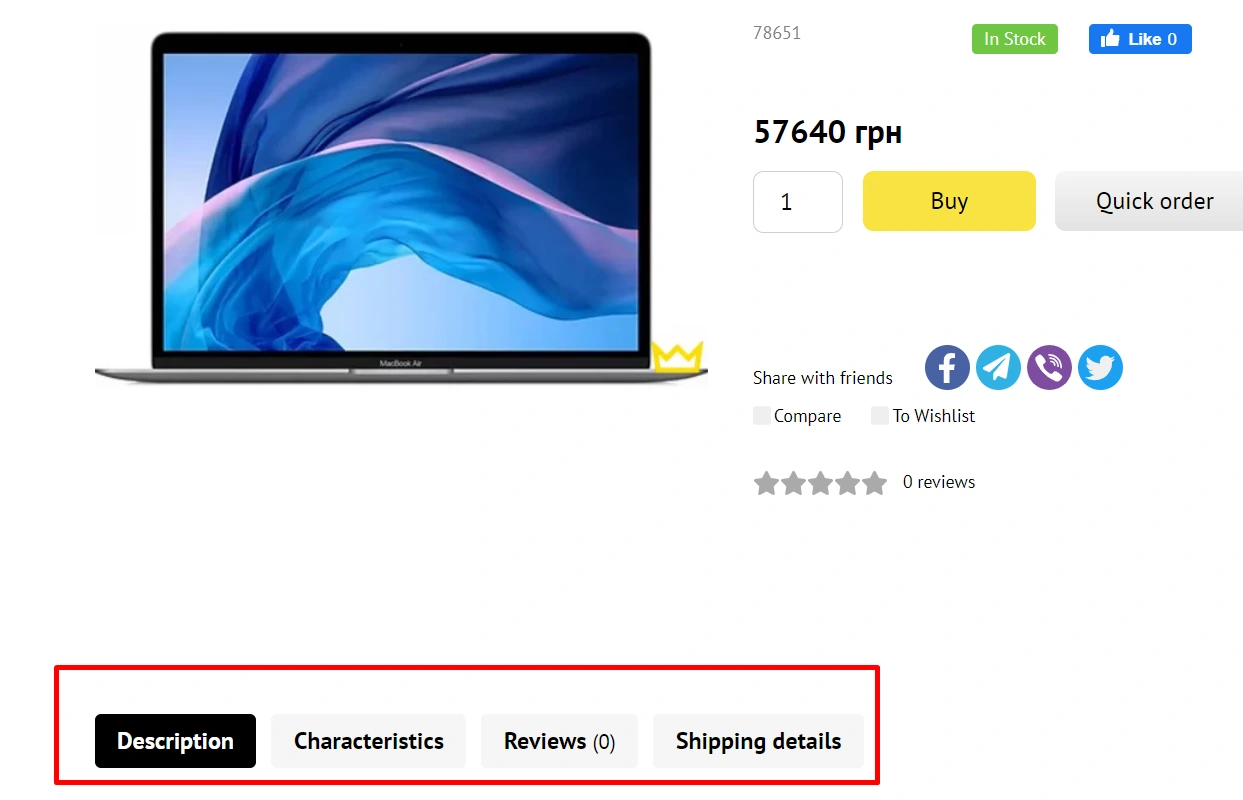Share product on Facebook icon

pos(947,368)
